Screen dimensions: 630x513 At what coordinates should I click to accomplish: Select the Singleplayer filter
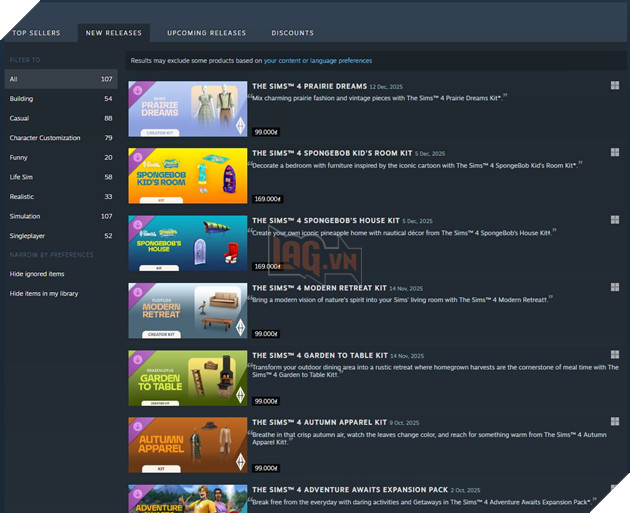pos(27,236)
